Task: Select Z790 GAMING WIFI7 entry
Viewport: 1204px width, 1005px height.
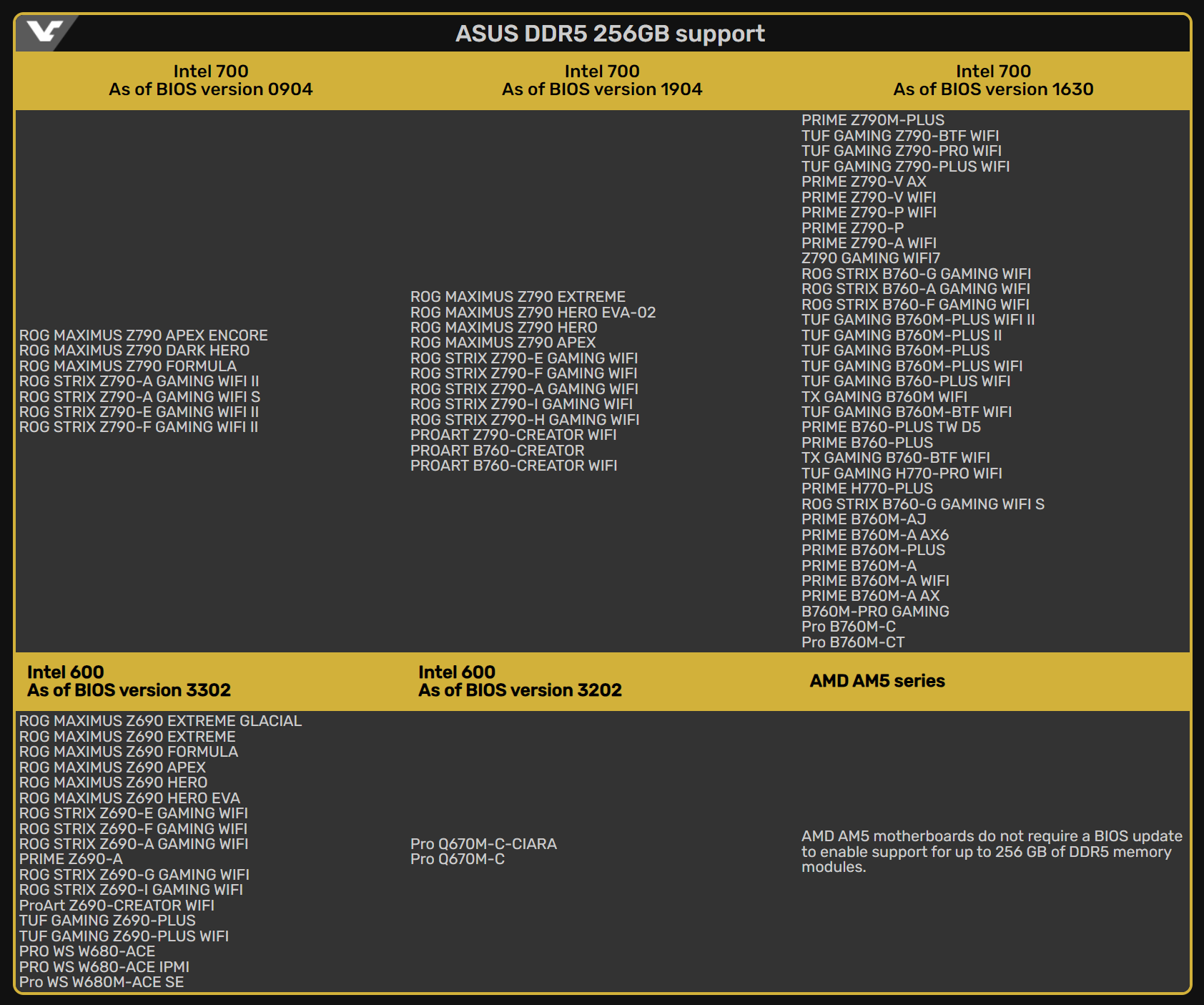Action: 871,258
